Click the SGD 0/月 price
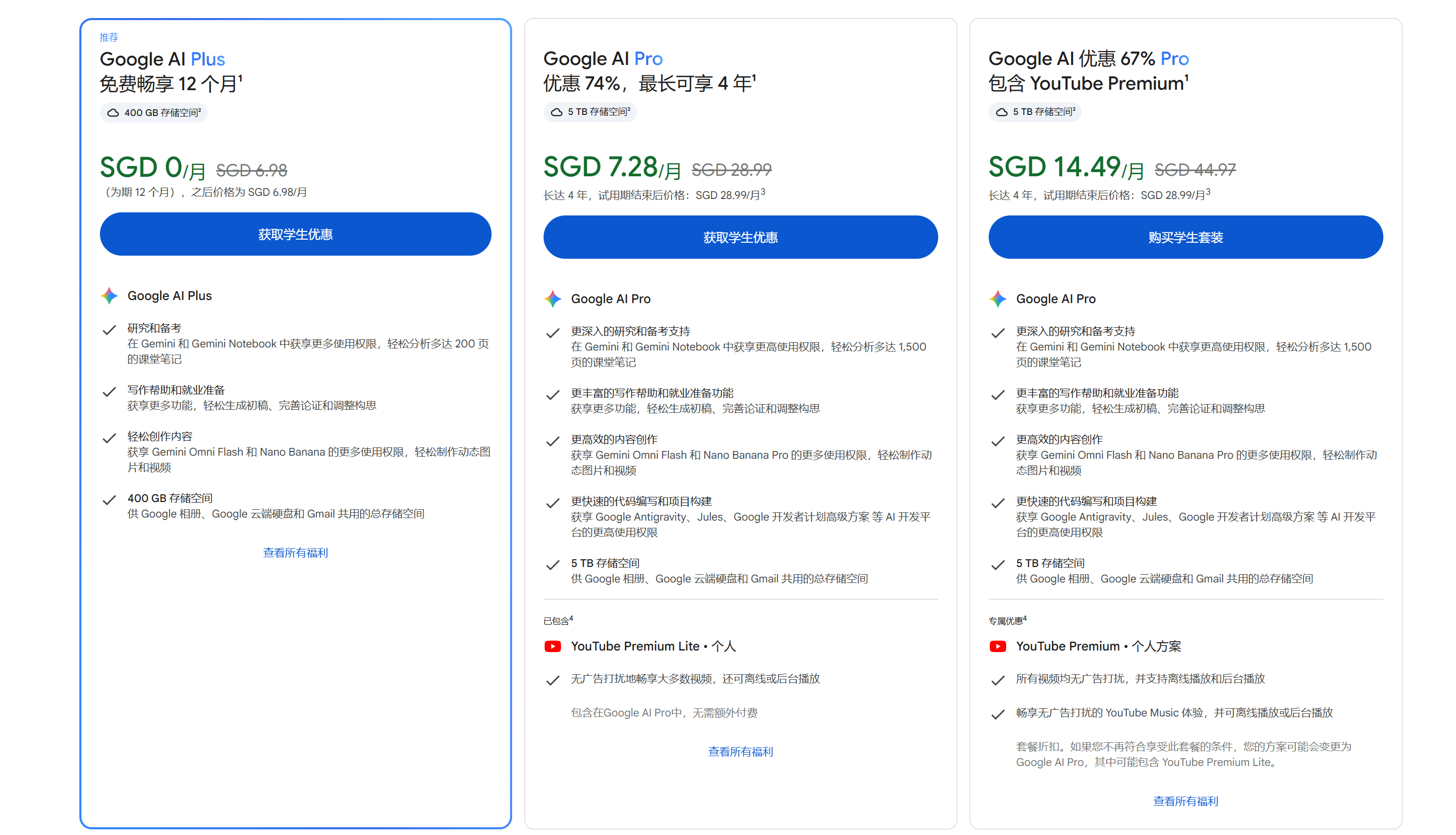1456x835 pixels. coord(153,168)
